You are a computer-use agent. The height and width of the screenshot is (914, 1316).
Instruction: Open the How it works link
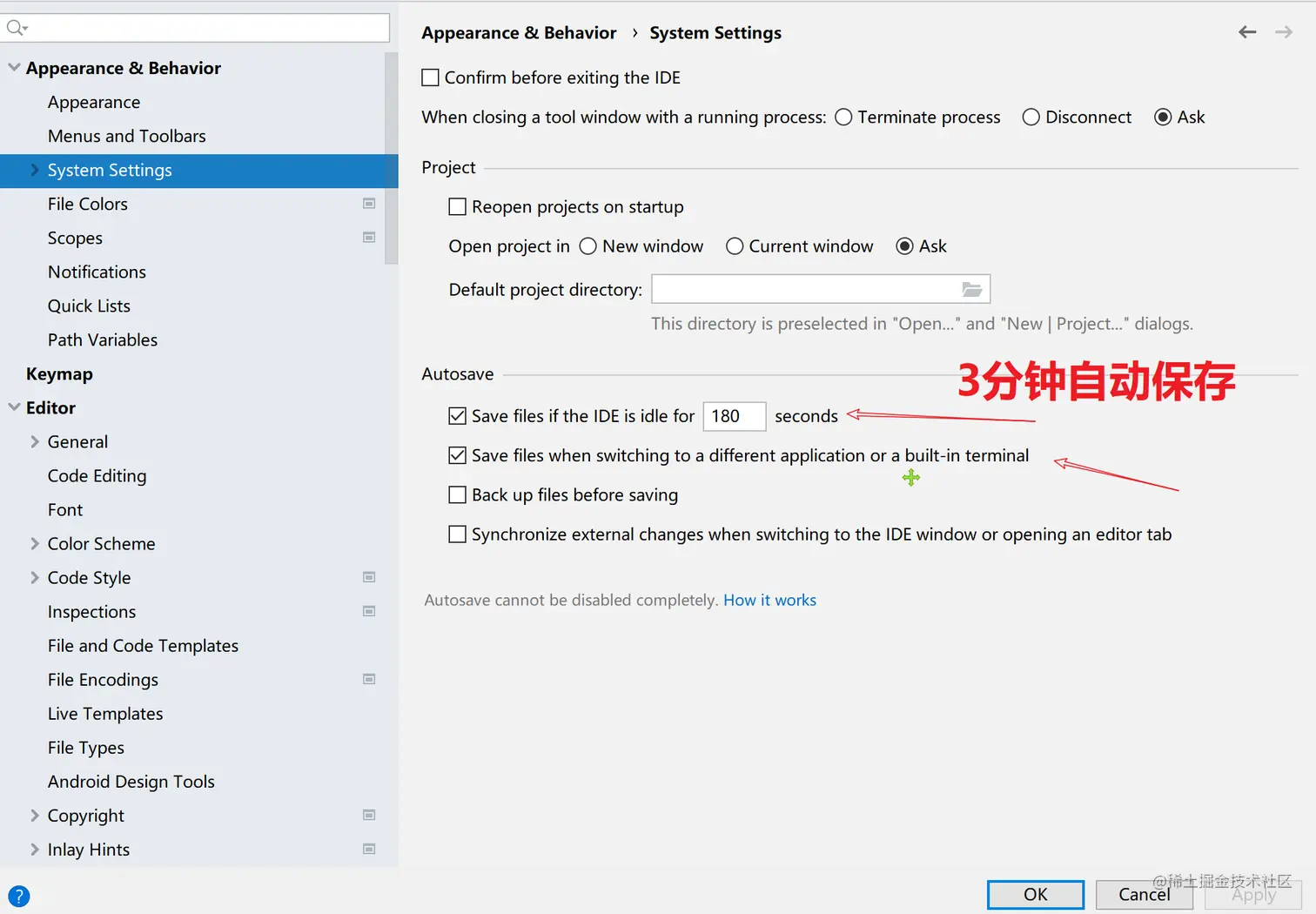pyautogui.click(x=769, y=600)
